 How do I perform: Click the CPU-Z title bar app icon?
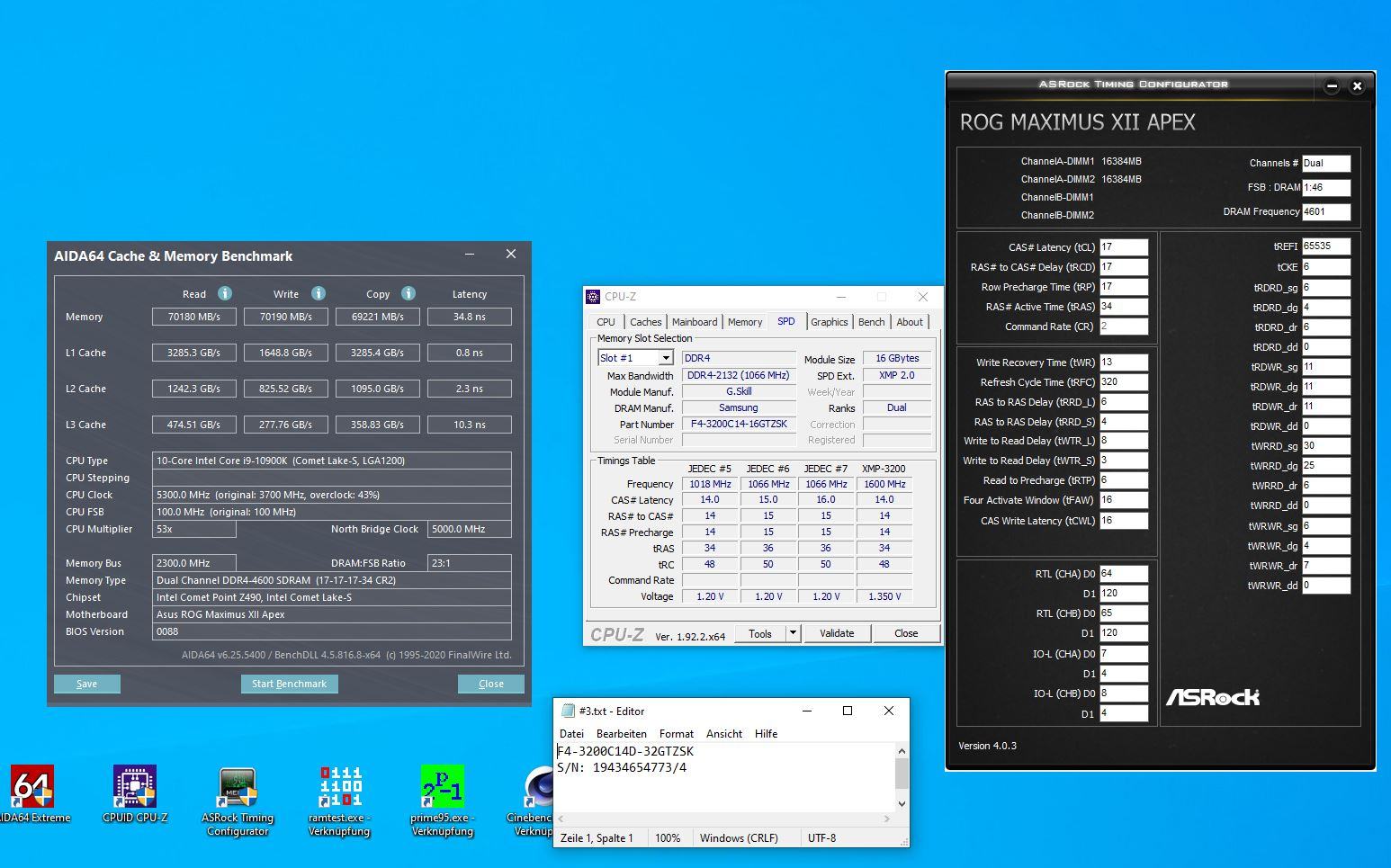[593, 296]
